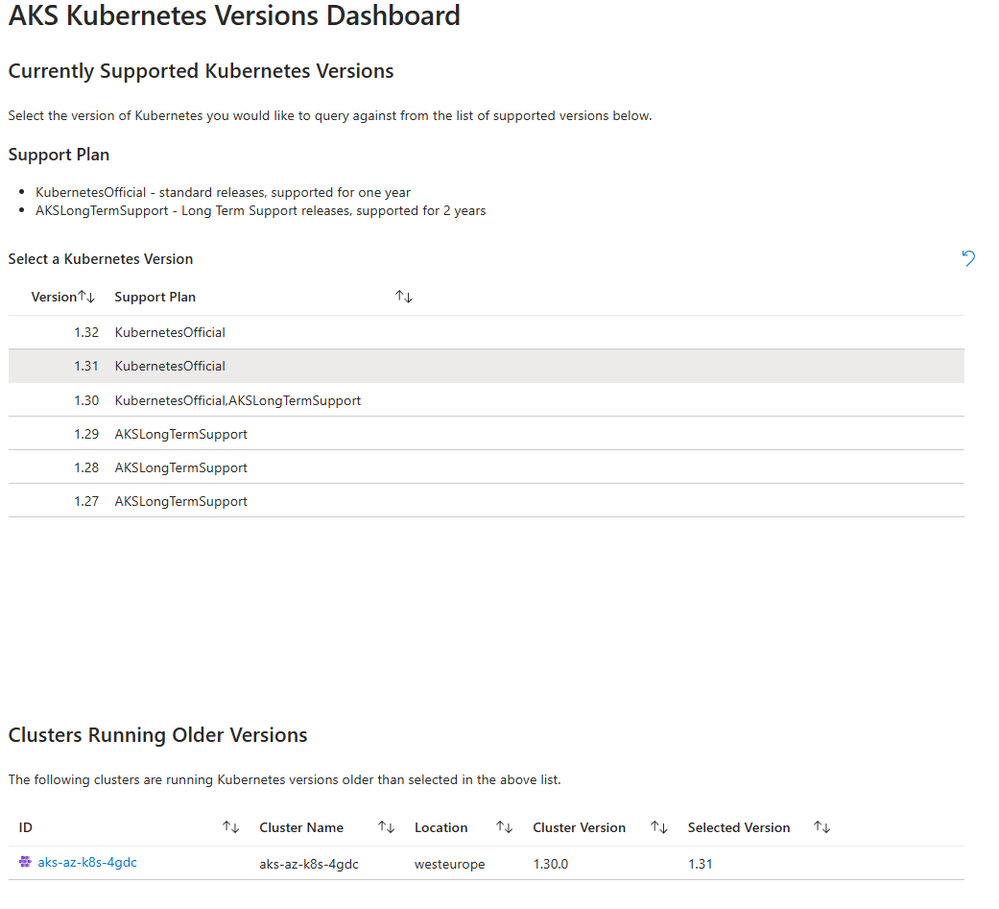The width and height of the screenshot is (999, 909).
Task: Select Kubernetes version 1.27 row
Action: click(x=486, y=501)
